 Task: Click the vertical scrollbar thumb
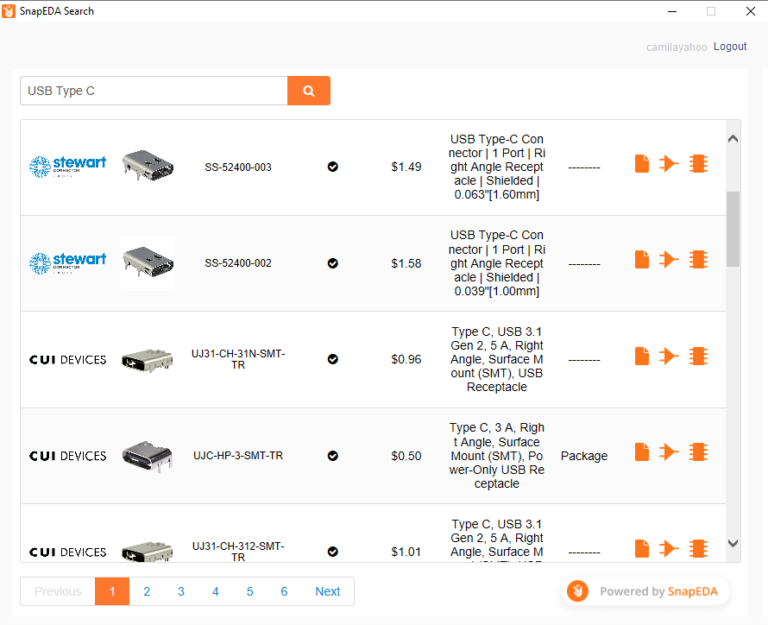(733, 228)
